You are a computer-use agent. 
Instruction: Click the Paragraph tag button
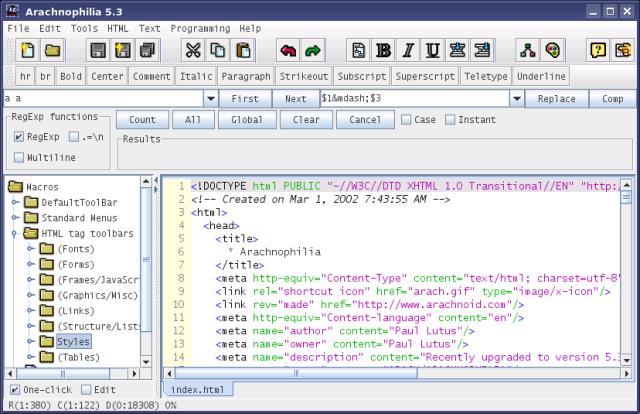coord(246,76)
